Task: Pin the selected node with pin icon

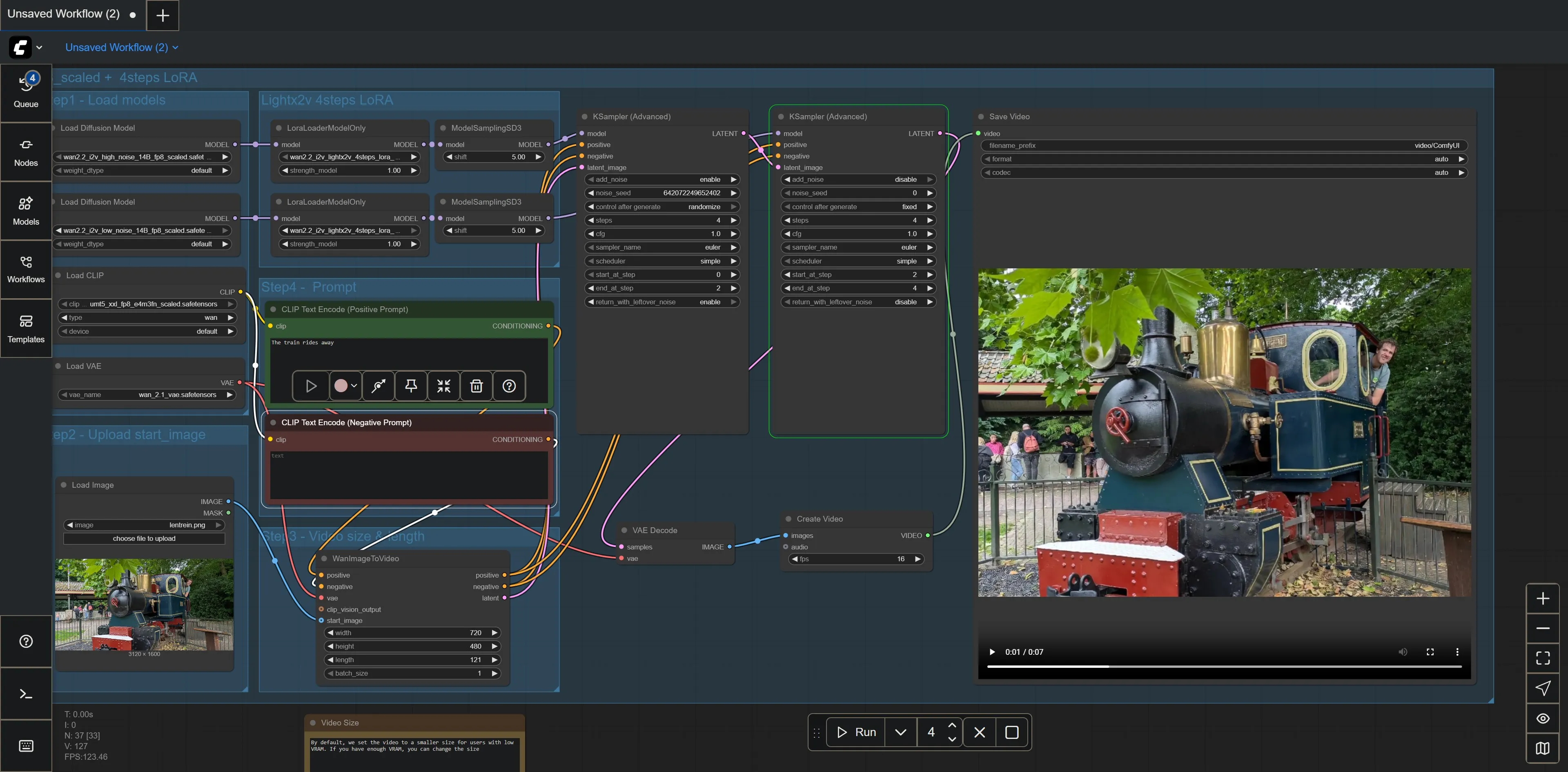Action: coord(412,386)
